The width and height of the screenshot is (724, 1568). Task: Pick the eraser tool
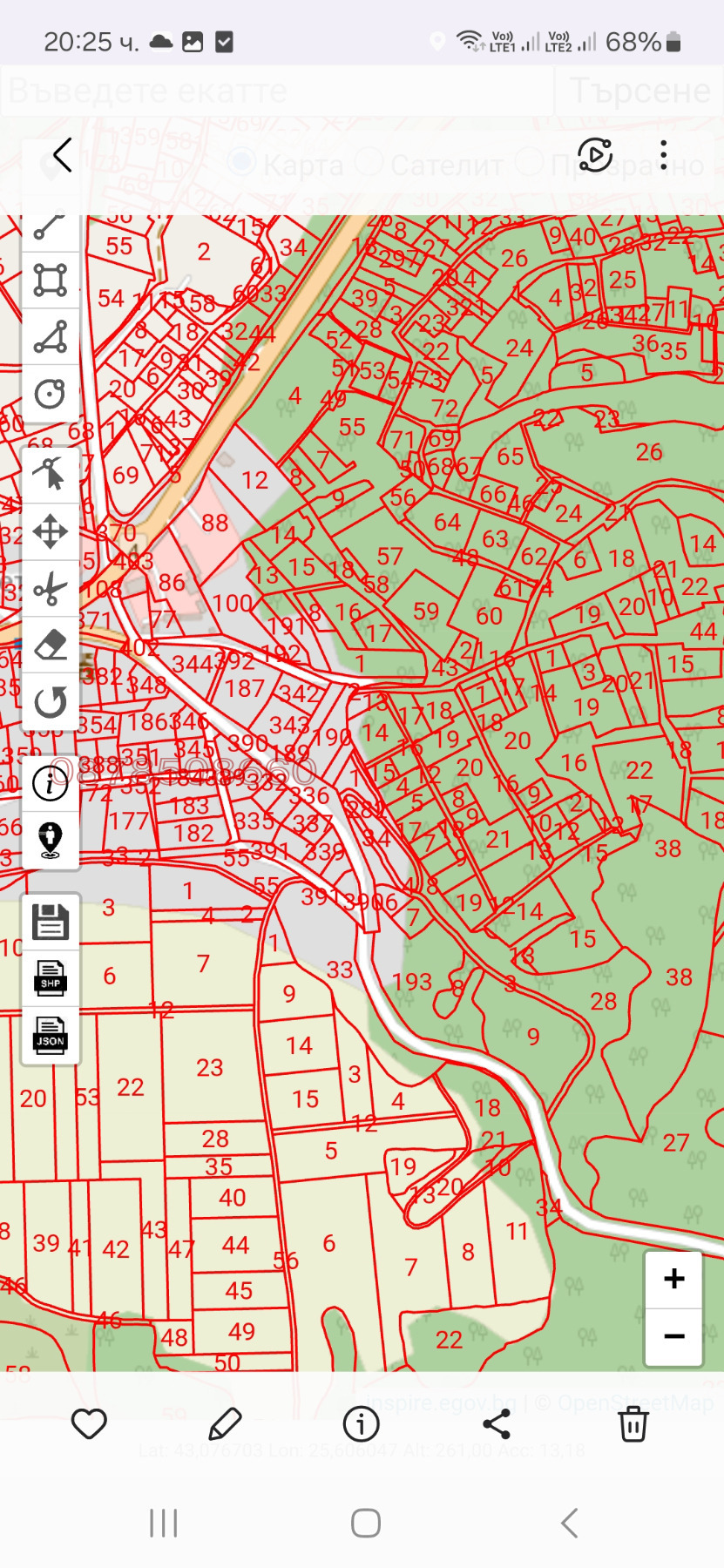point(50,645)
